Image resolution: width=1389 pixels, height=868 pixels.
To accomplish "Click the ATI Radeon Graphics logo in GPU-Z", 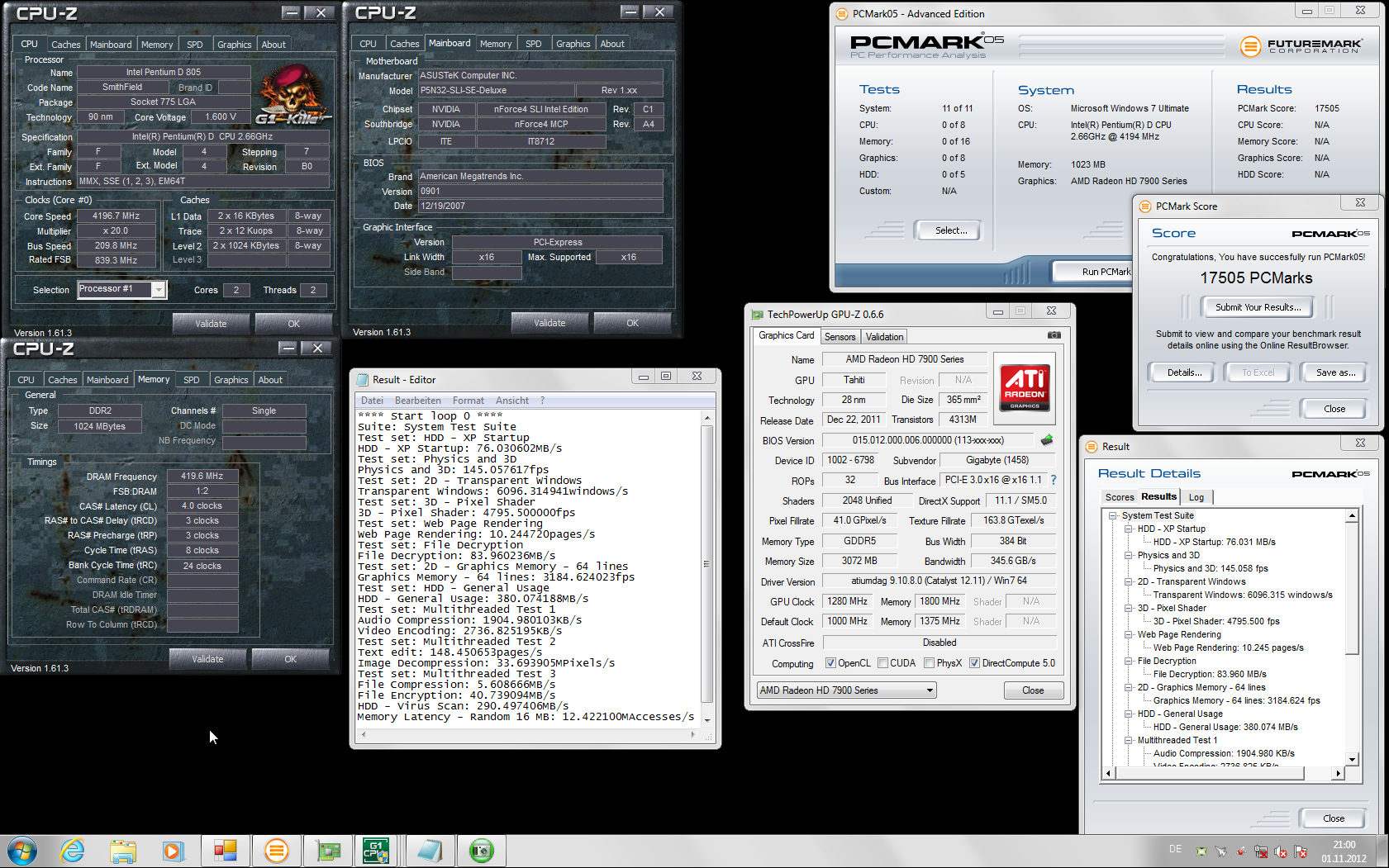I will click(1025, 388).
